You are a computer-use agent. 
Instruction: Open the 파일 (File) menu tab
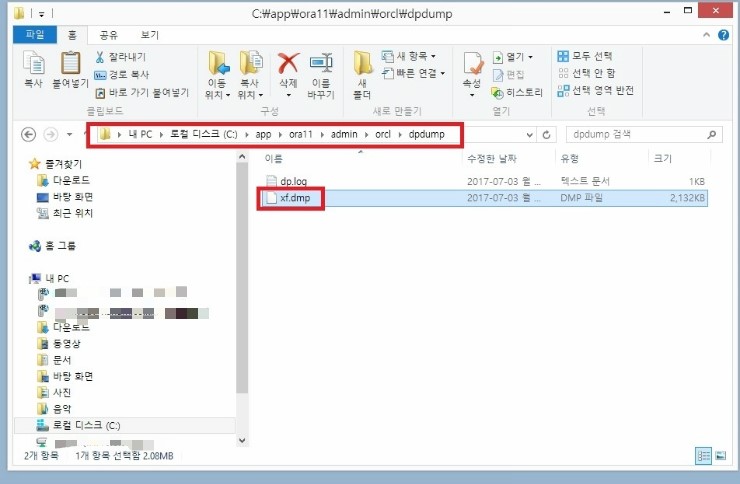click(34, 34)
